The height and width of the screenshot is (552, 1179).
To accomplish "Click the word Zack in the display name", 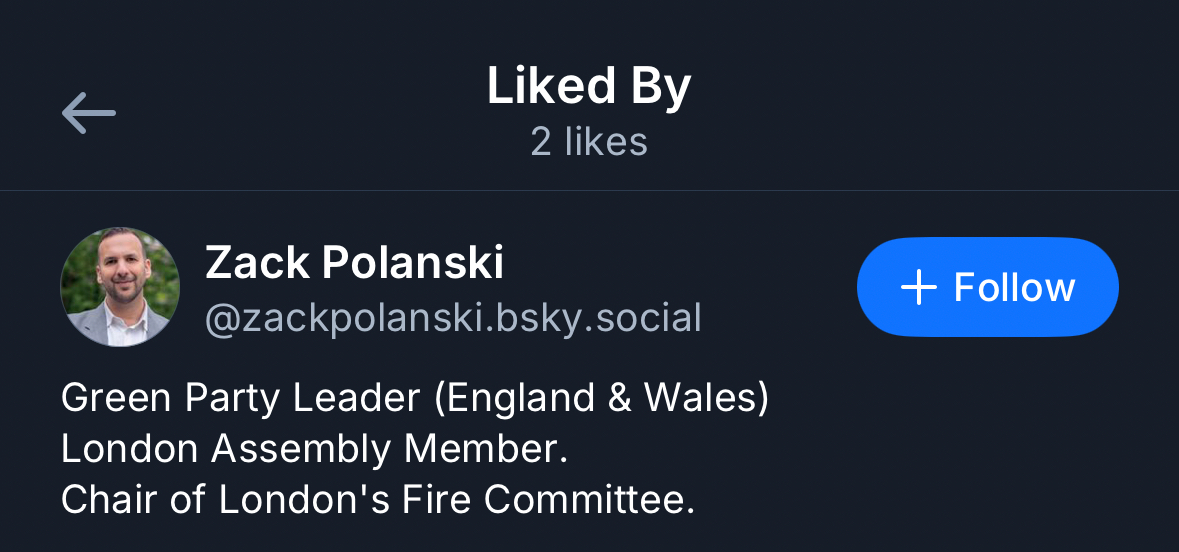I will [x=256, y=263].
